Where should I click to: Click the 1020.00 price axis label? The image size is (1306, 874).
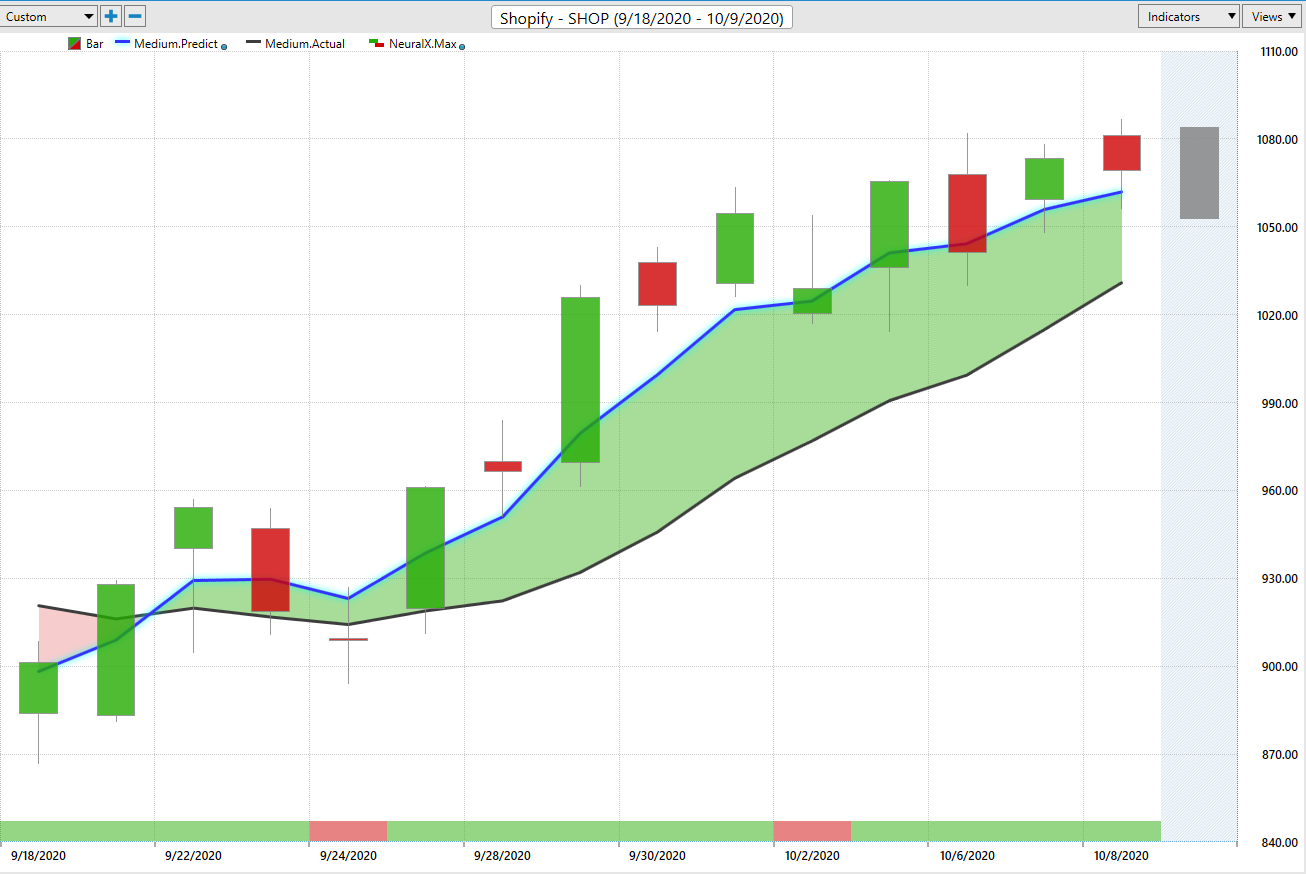click(1276, 316)
